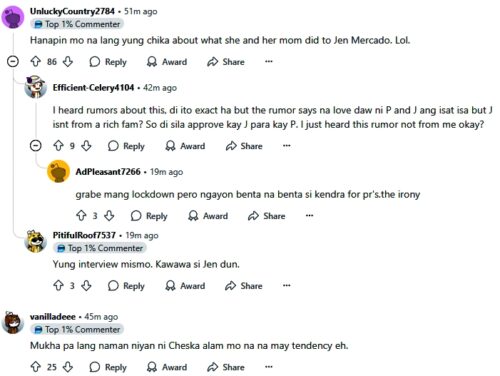Downvote vanilladeee's comment with 25 points
The height and width of the screenshot is (376, 500).
[x=68, y=367]
